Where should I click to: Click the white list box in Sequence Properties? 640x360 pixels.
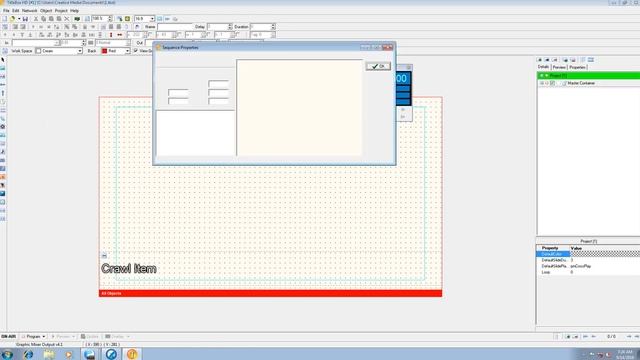click(195, 133)
